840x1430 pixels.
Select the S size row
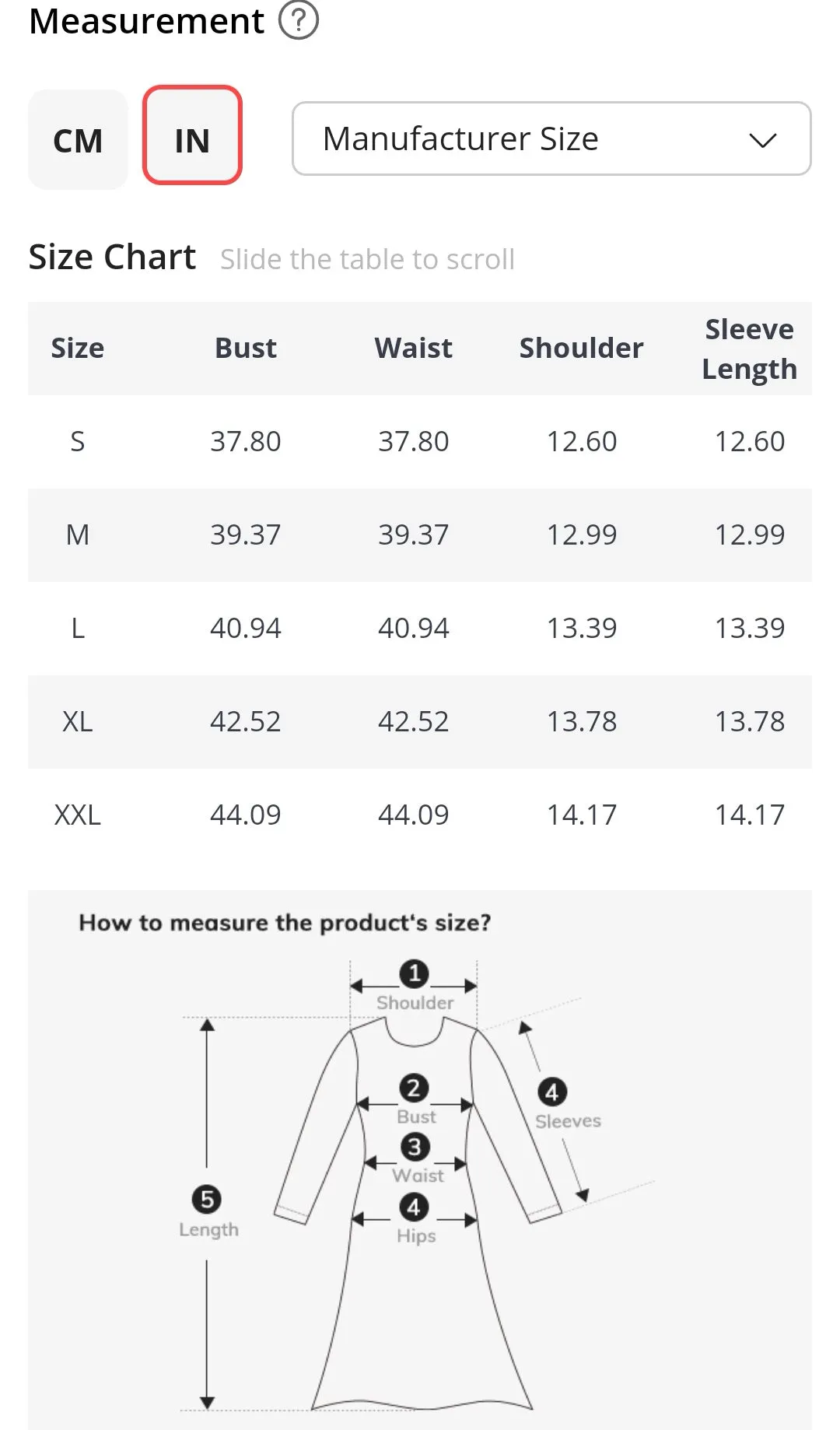click(x=420, y=441)
